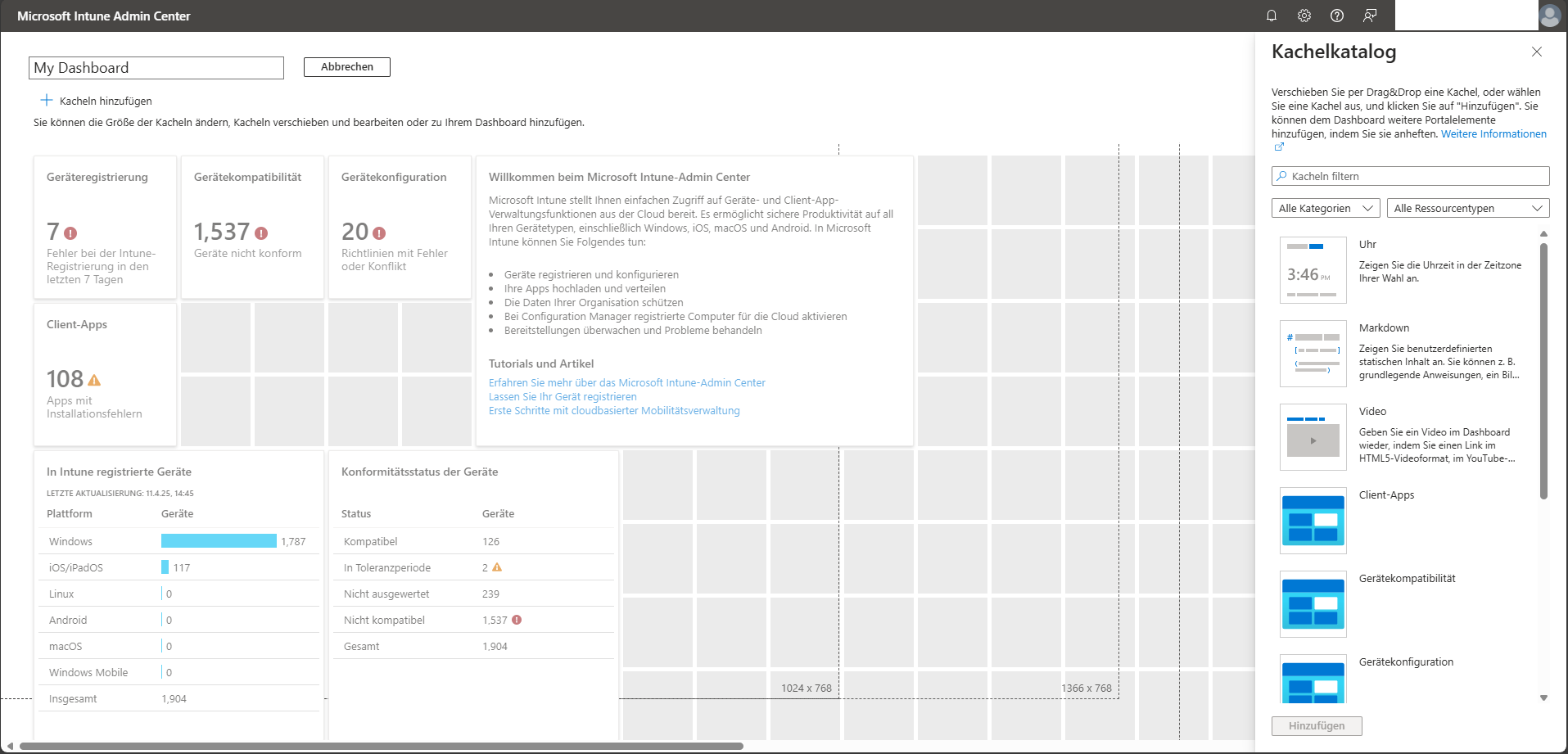Select the Client-Apps dashboard tile title

click(77, 324)
